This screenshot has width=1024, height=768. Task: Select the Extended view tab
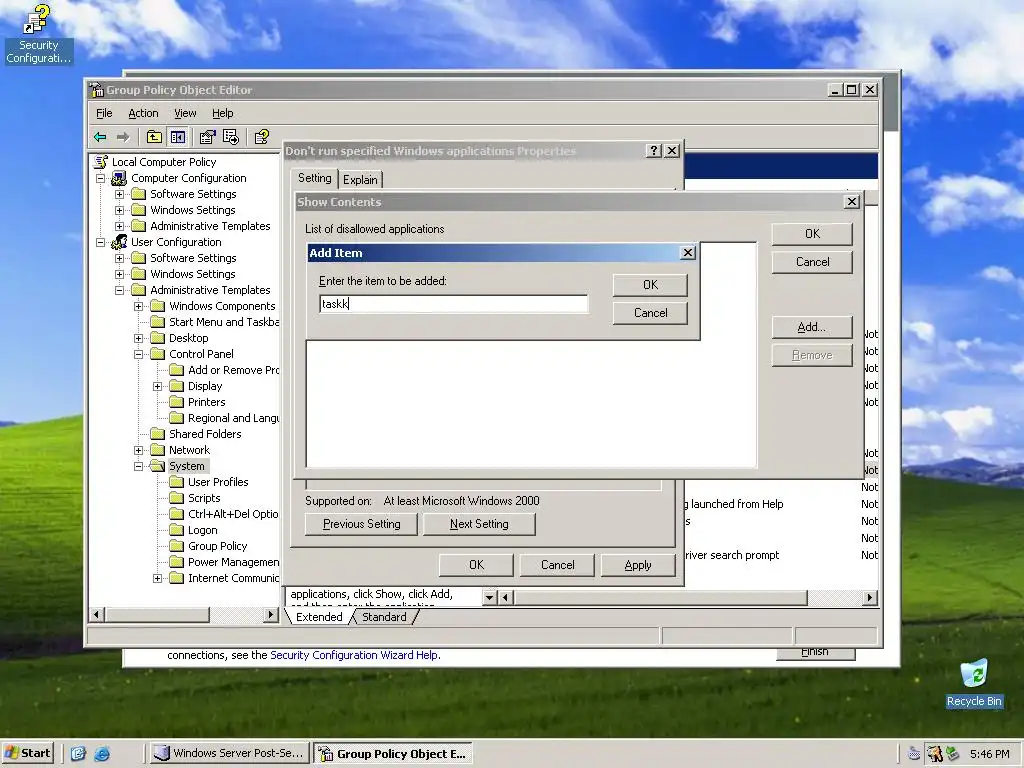coord(319,617)
